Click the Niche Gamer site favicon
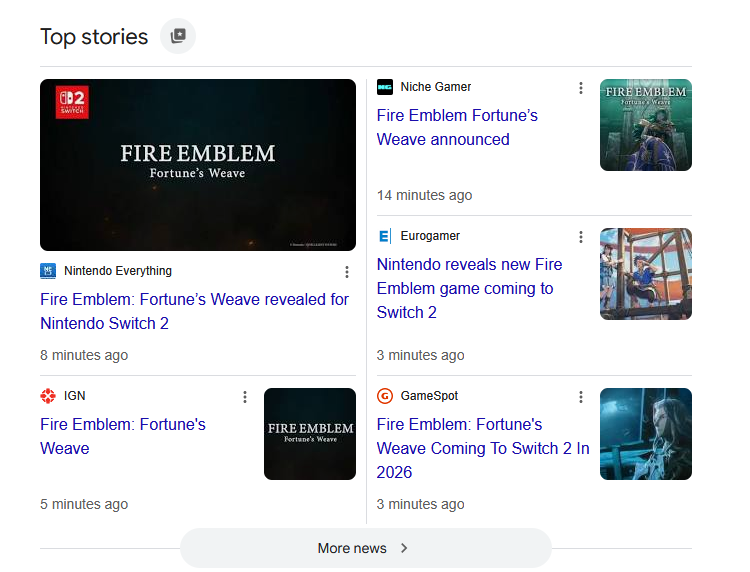This screenshot has width=750, height=572. pyautogui.click(x=385, y=87)
